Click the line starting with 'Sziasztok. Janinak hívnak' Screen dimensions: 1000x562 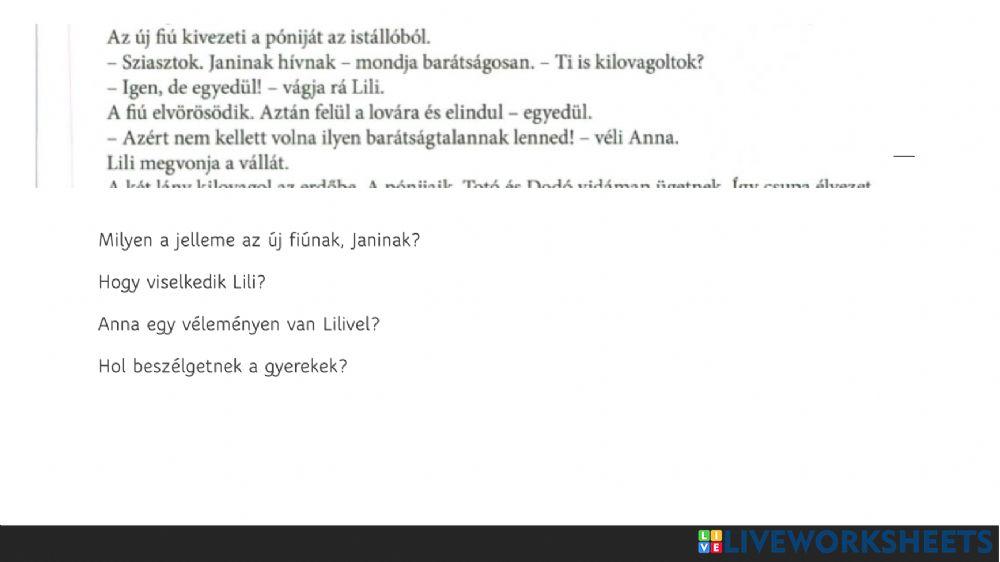click(405, 62)
